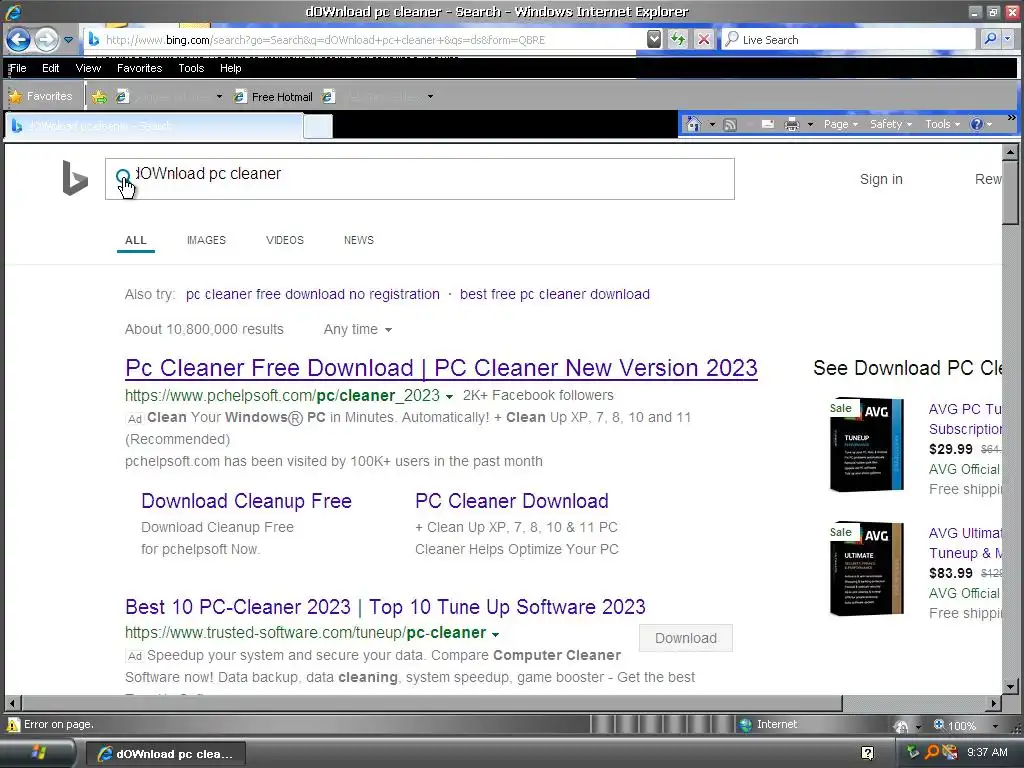Click the blue Help question mark icon

(x=977, y=124)
